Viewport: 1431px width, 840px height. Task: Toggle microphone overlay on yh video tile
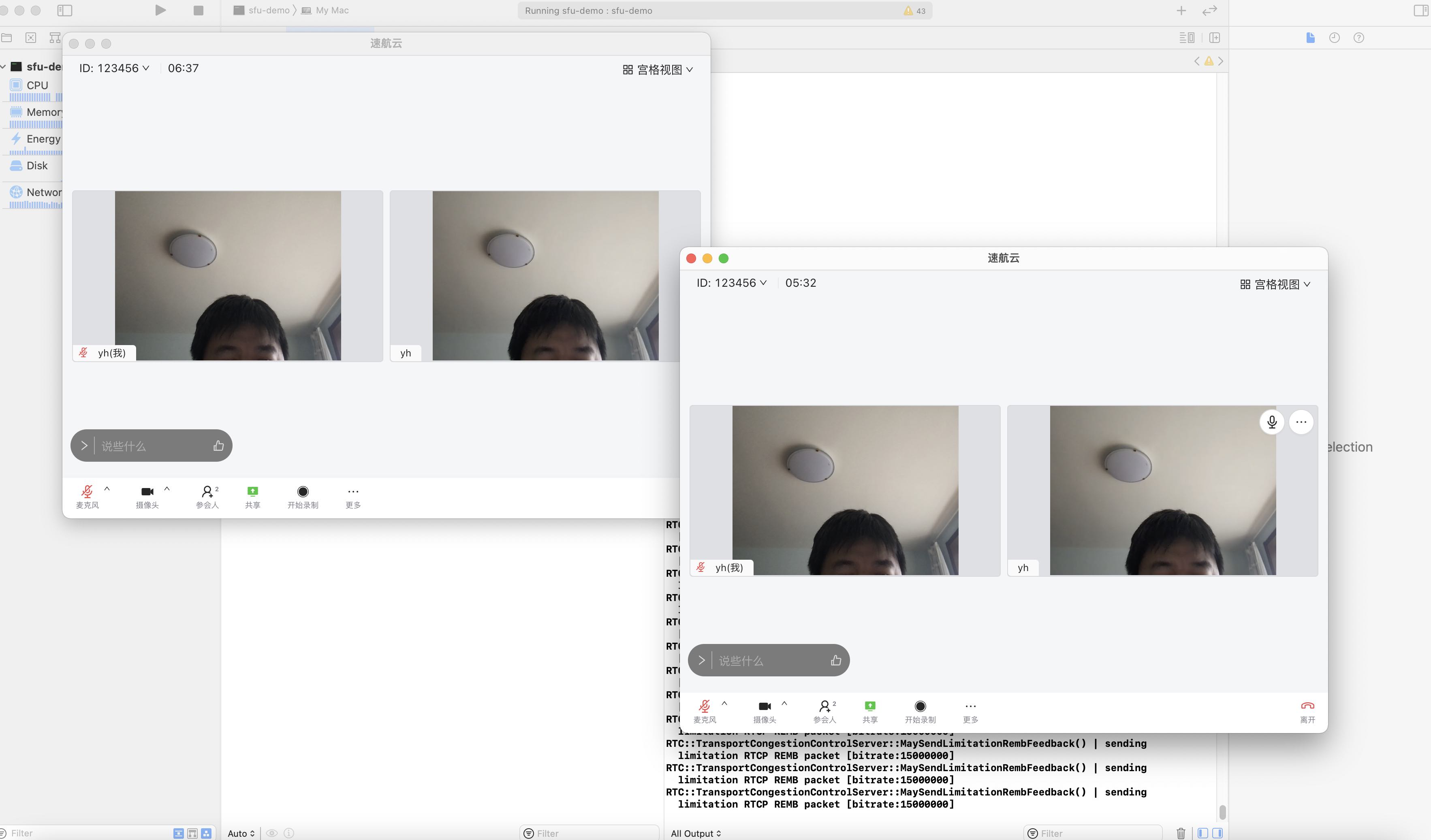pyautogui.click(x=1271, y=422)
